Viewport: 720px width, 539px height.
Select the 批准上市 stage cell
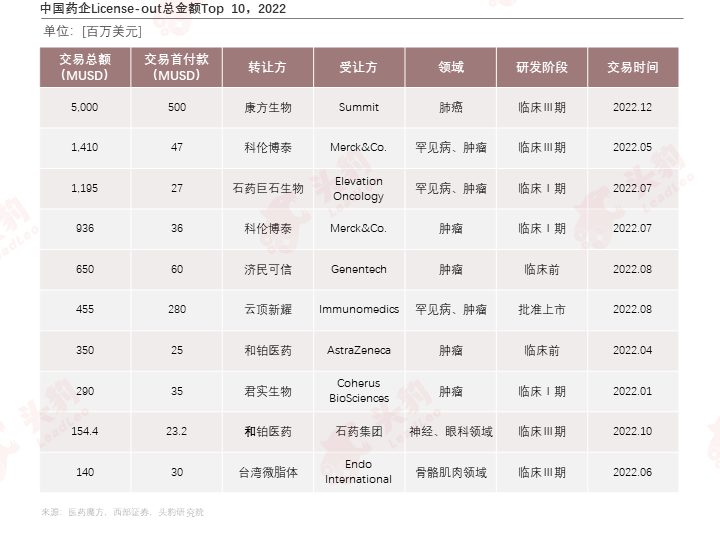542,309
